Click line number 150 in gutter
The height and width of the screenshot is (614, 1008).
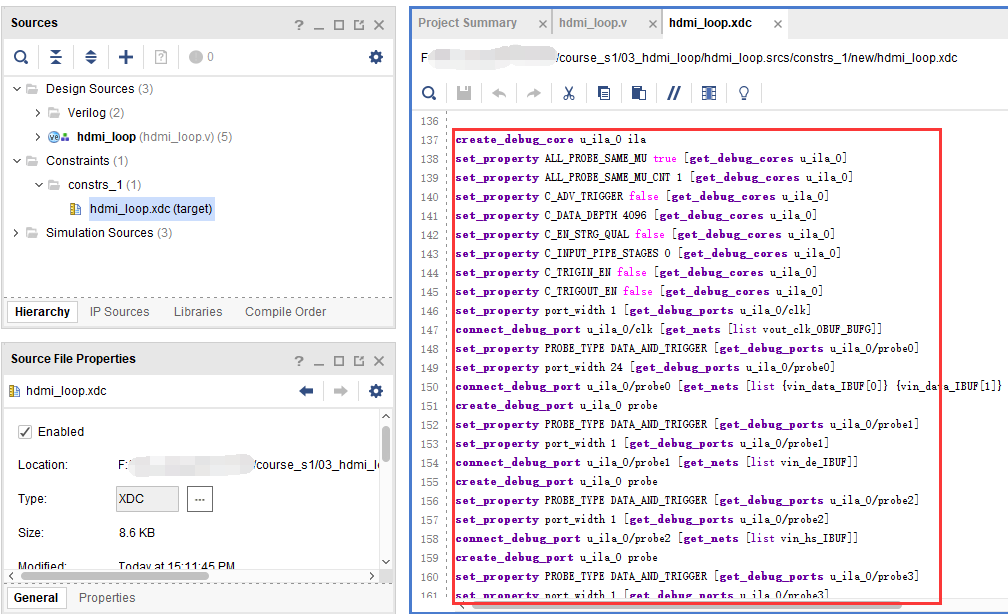[x=429, y=387]
